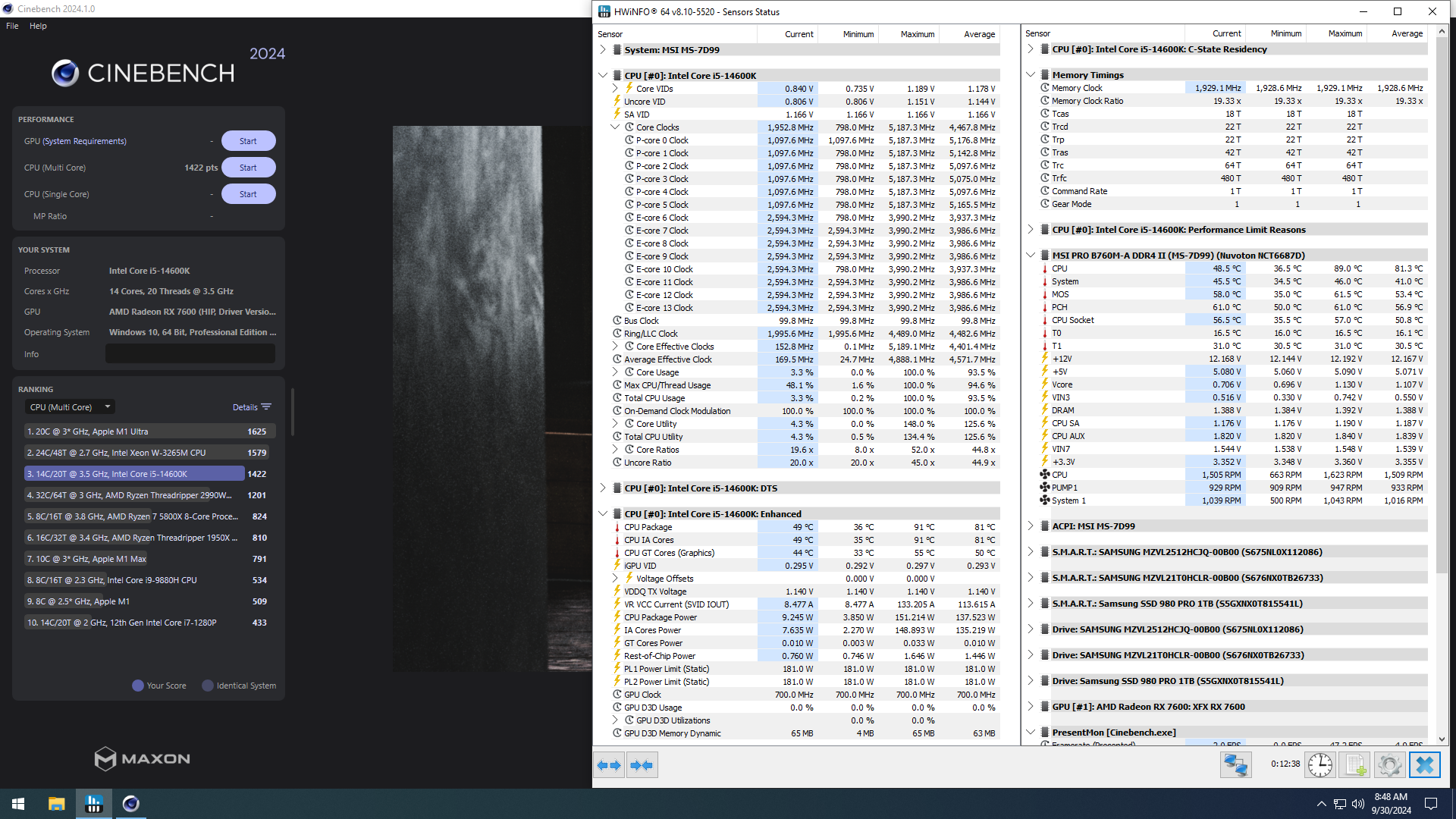Viewport: 1456px width, 819px height.
Task: Click the logging start document icon
Action: point(1355,764)
